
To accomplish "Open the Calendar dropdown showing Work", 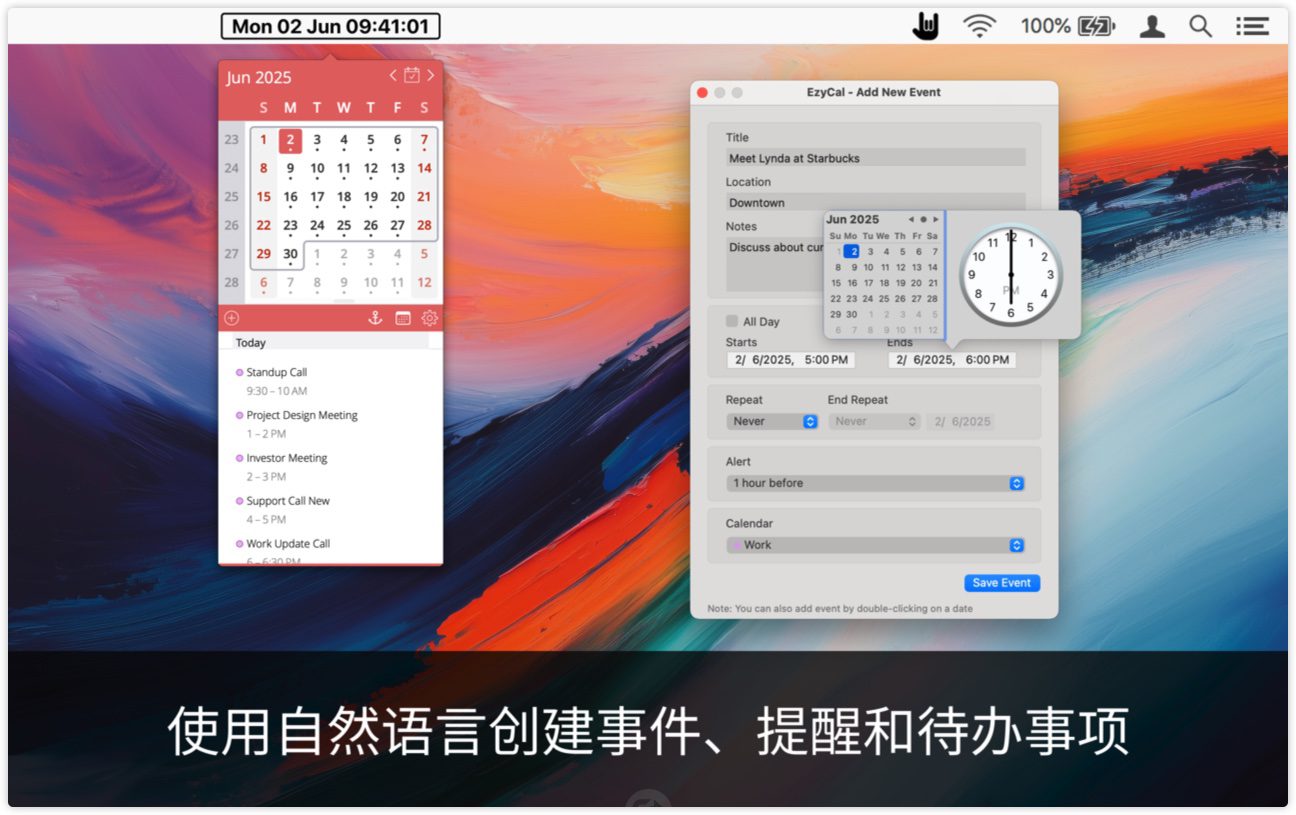I will 875,545.
